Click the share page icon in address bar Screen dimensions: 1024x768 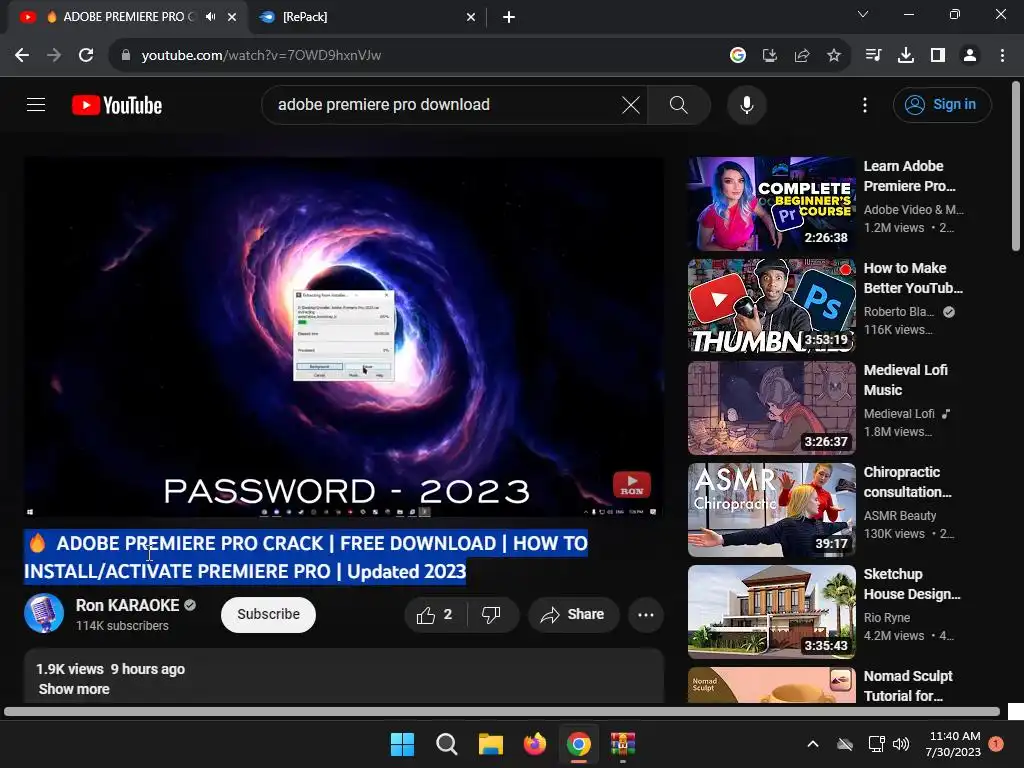point(802,56)
